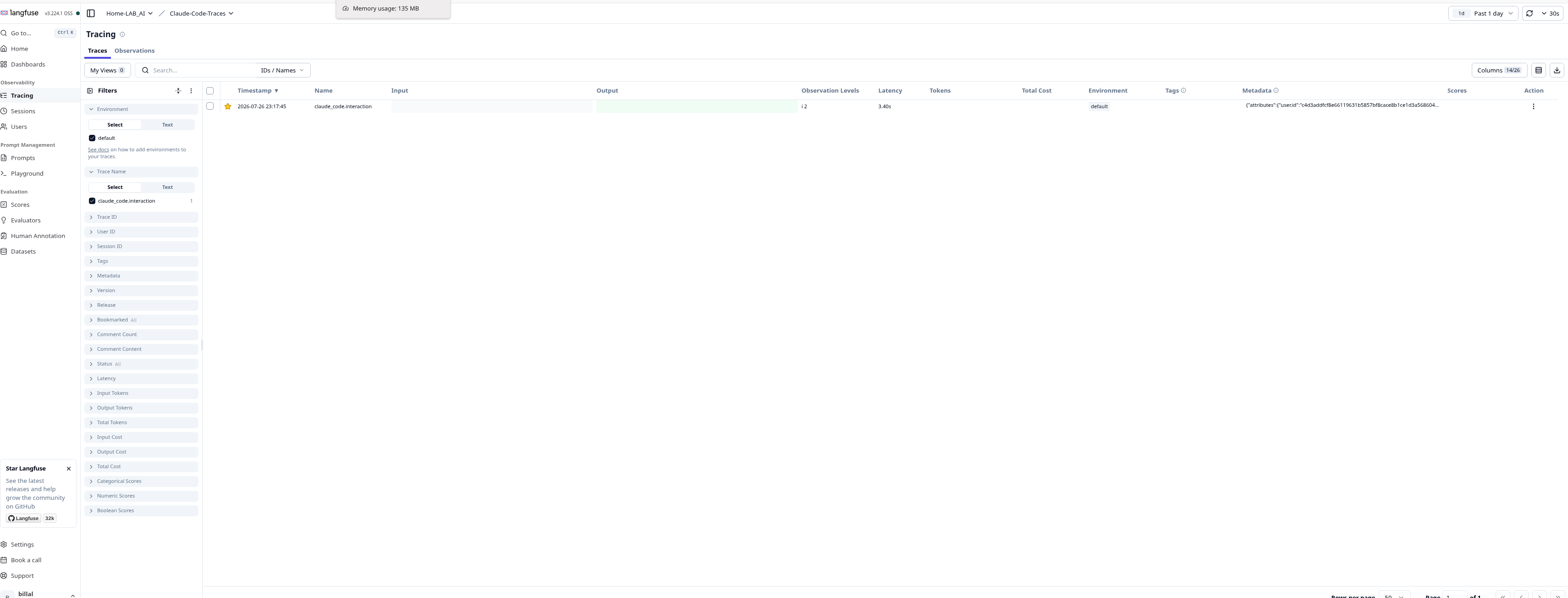Viewport: 1568px width, 598px height.
Task: Click the Tracing info icon
Action: tap(122, 35)
